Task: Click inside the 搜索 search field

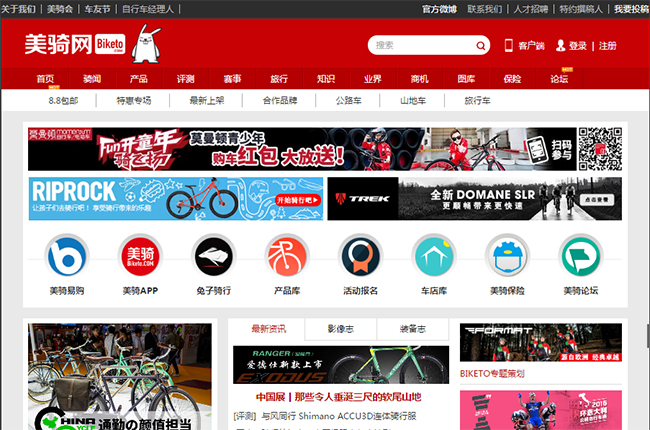Action: tap(420, 46)
